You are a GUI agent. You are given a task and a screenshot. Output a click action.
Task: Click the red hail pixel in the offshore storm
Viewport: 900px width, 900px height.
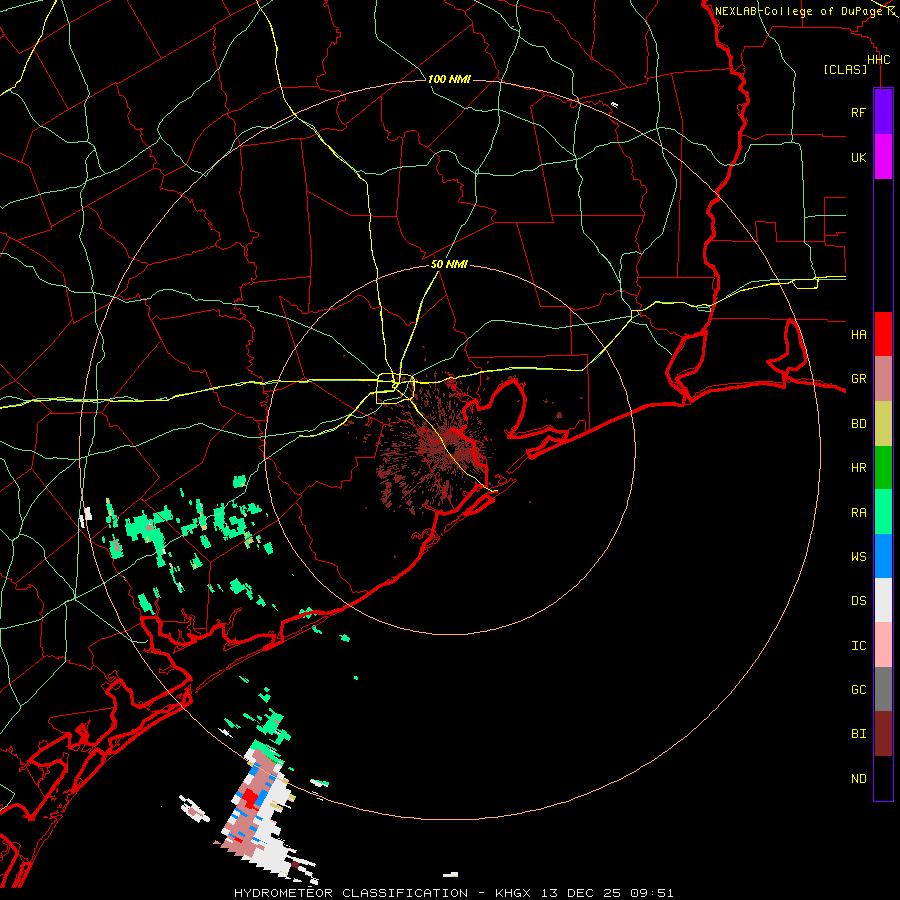click(250, 798)
